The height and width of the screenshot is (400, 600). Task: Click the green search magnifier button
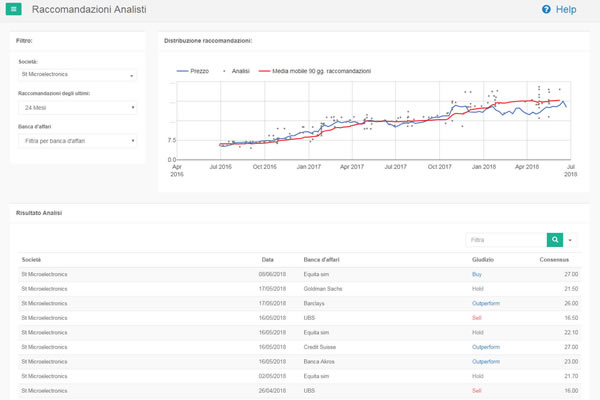click(555, 240)
